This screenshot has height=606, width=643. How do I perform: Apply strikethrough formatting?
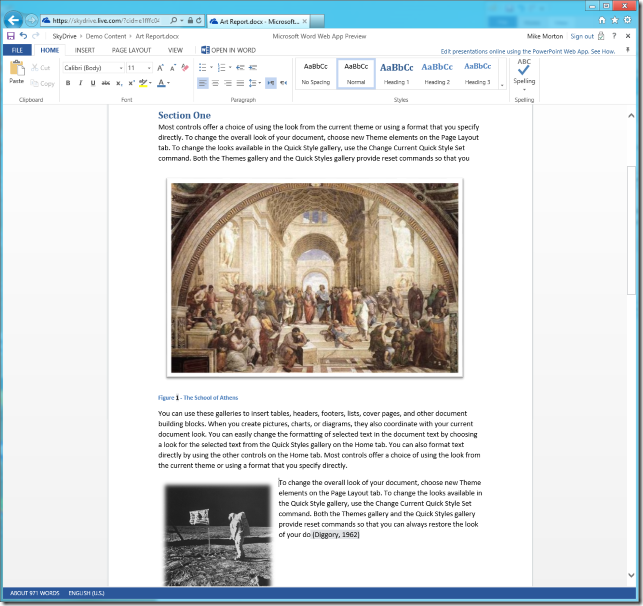click(x=106, y=83)
